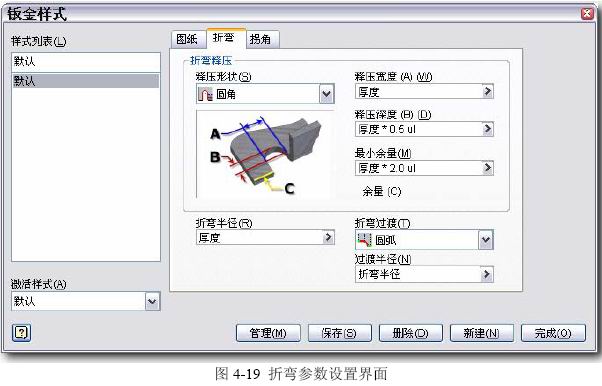Click the 圆角 relief shape icon
The width and height of the screenshot is (602, 386).
coord(205,94)
